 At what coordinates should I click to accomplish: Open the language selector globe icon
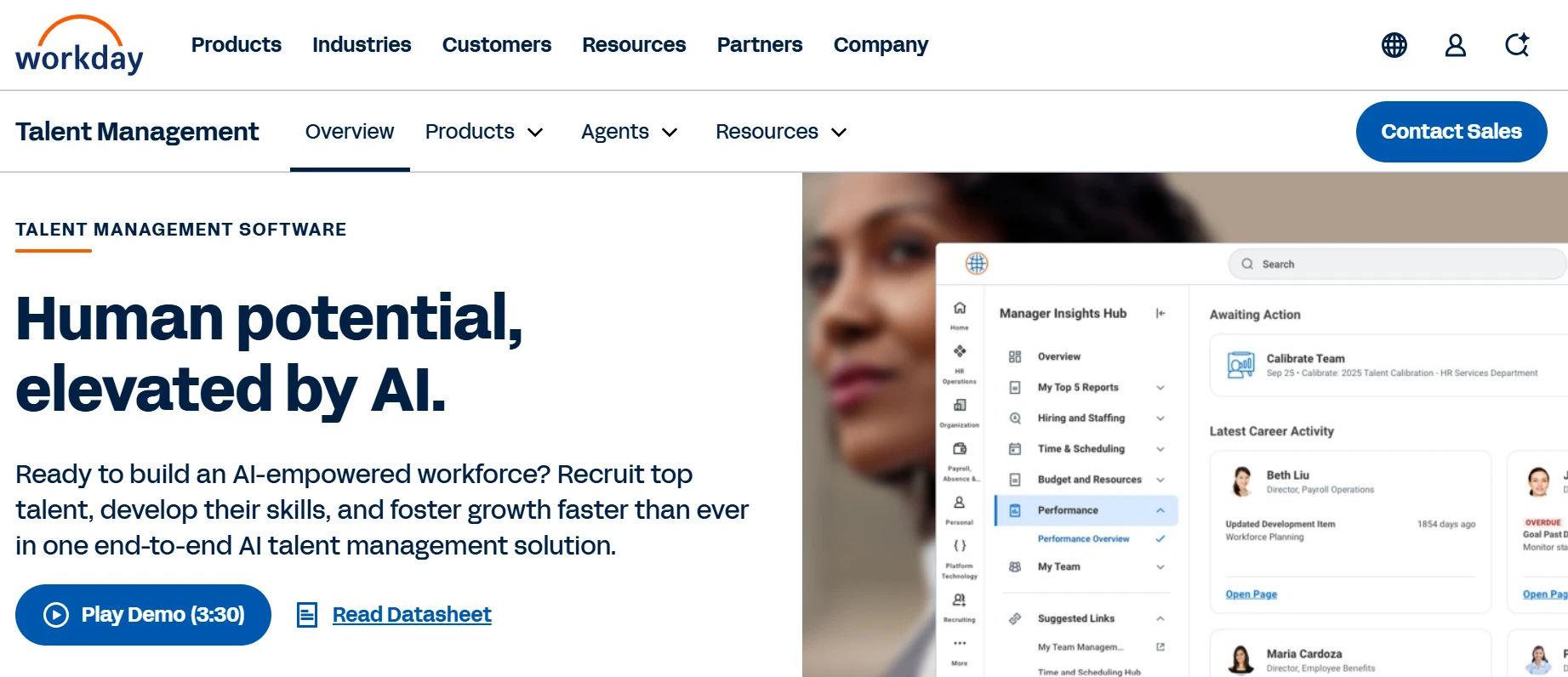[1394, 45]
